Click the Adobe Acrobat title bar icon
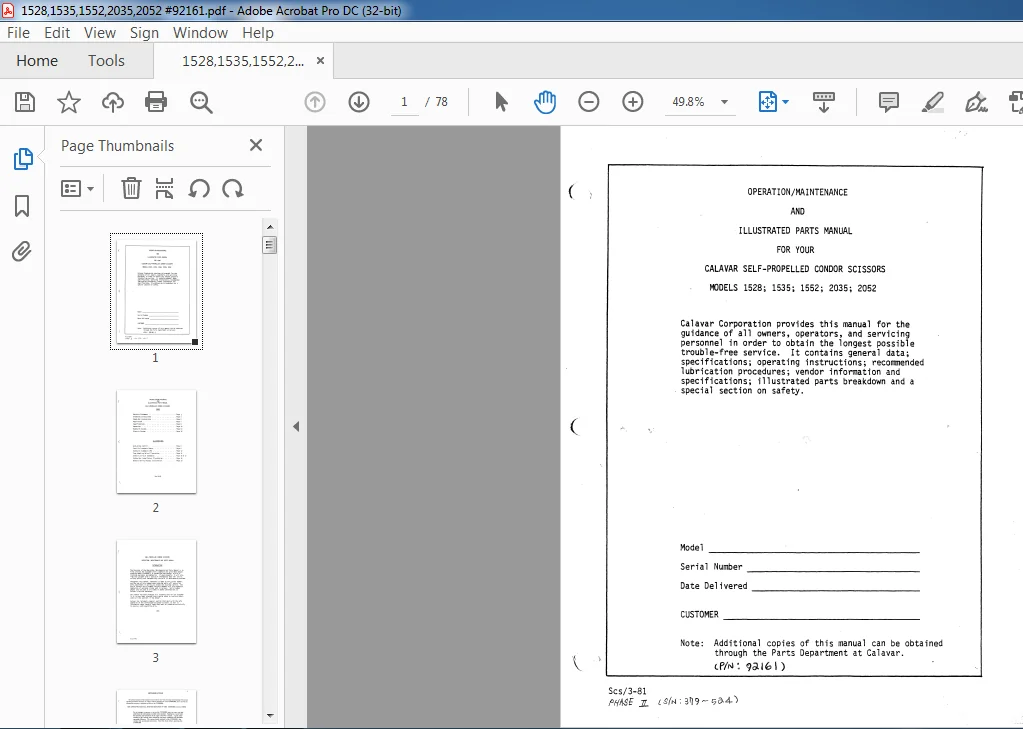Image resolution: width=1023 pixels, height=729 pixels. 8,10
